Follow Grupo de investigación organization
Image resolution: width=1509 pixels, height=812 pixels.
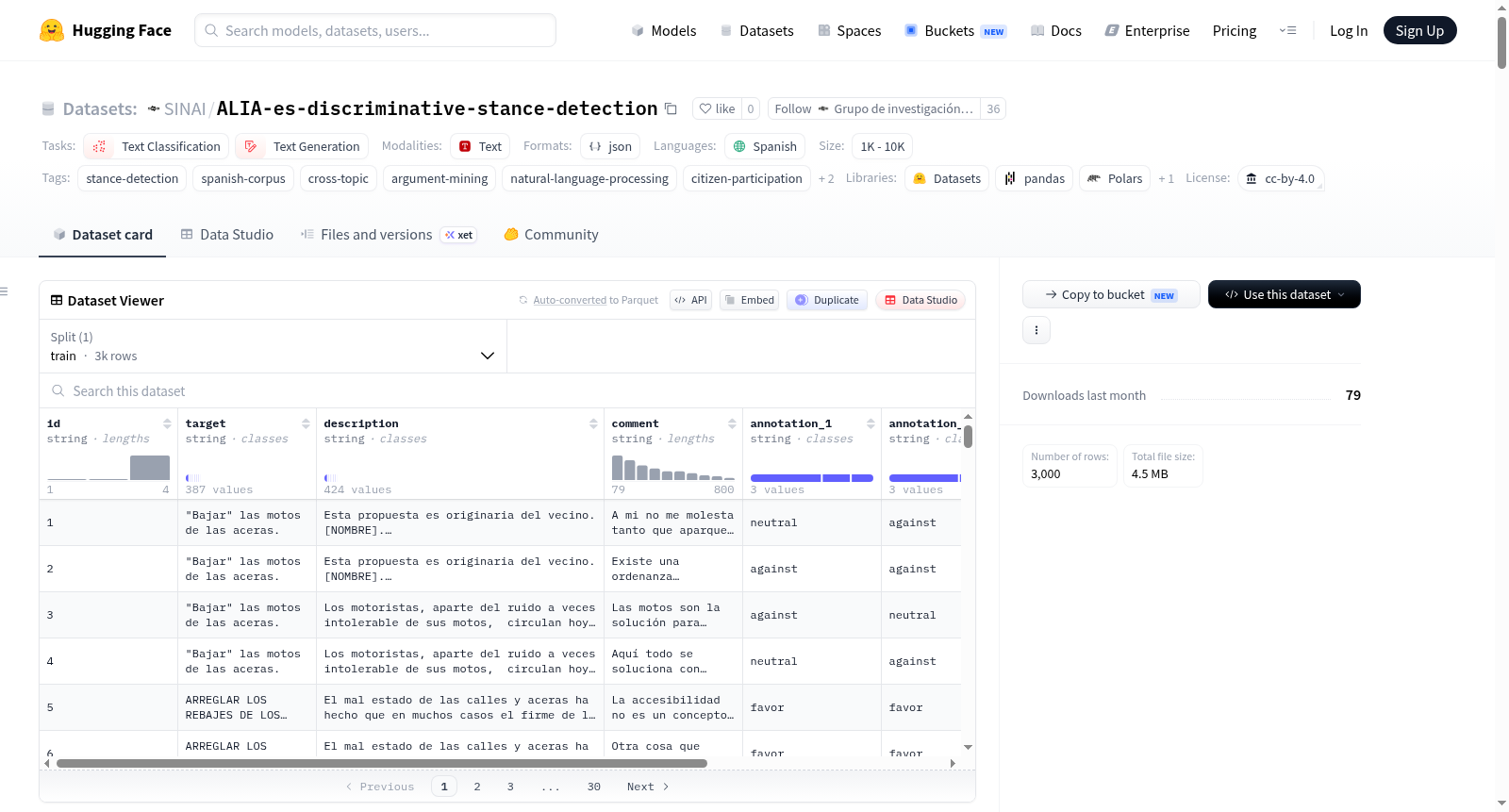coord(874,108)
